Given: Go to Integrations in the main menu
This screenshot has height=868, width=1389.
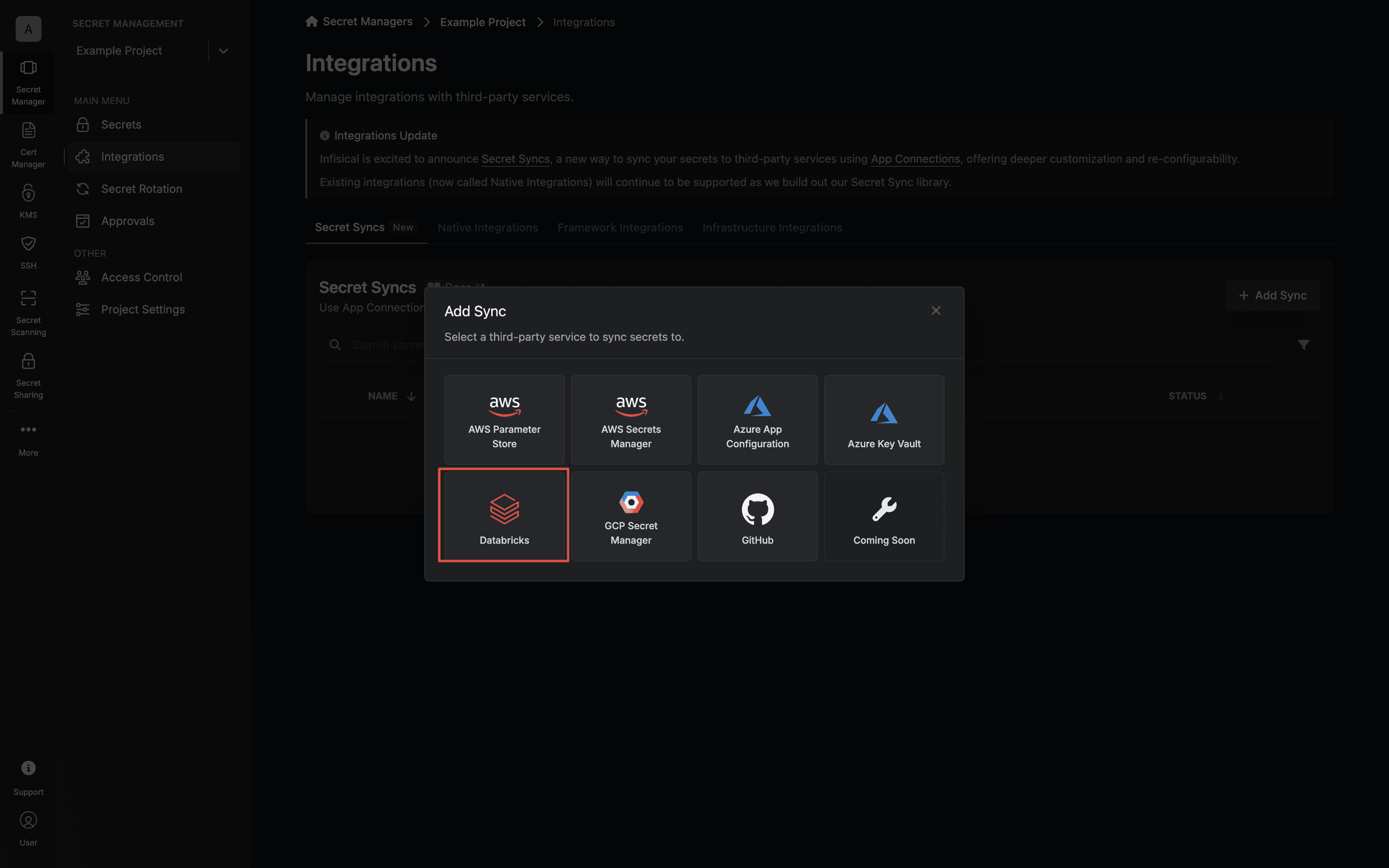Looking at the screenshot, I should 153,157.
